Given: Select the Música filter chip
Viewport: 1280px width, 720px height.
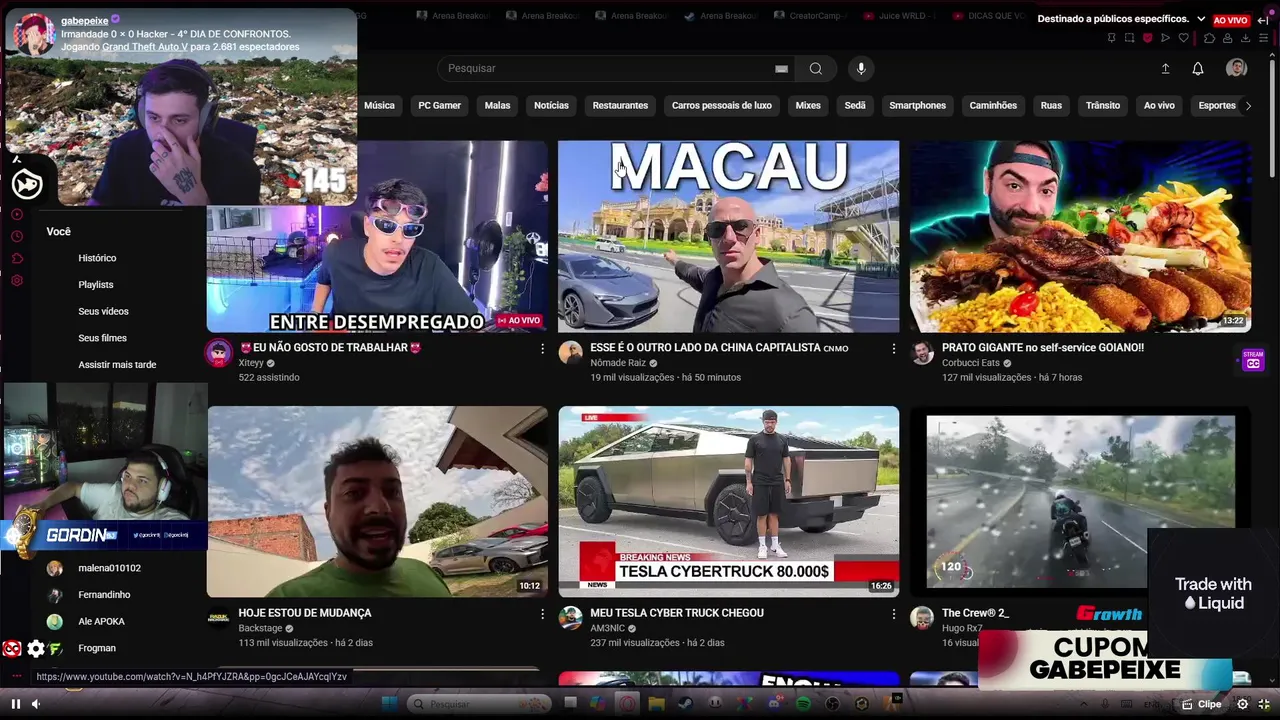Looking at the screenshot, I should (x=379, y=105).
